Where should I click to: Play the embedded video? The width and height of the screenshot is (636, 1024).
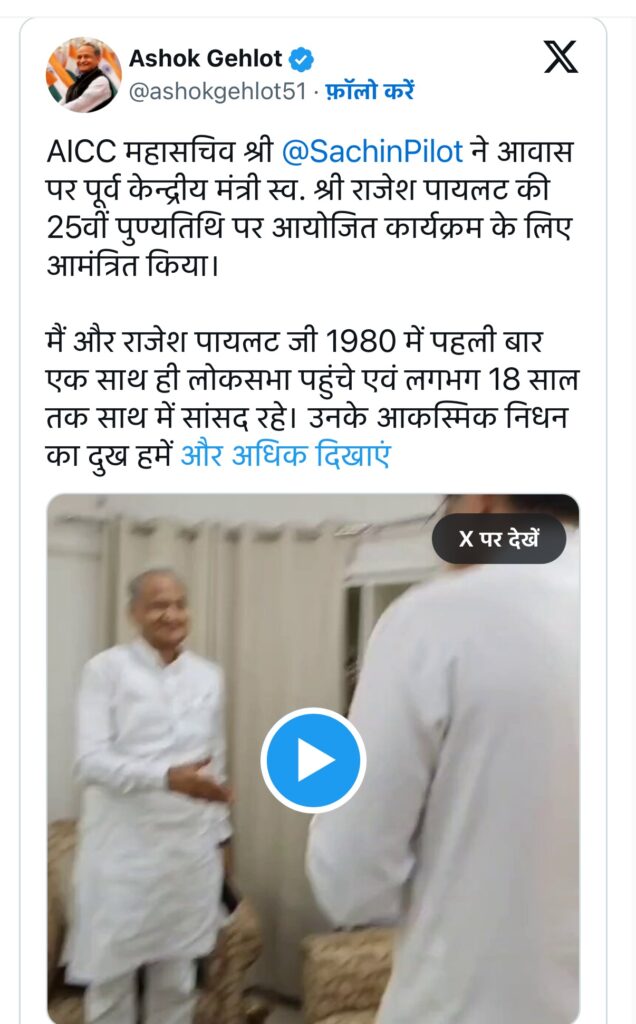pos(313,760)
